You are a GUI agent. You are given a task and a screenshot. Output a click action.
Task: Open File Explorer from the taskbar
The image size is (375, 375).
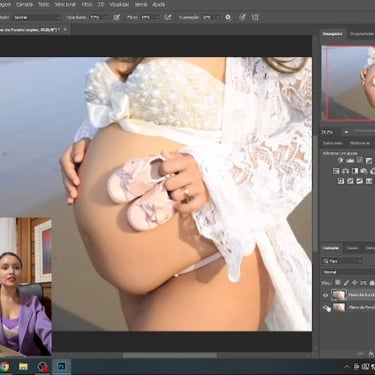(x=23, y=367)
